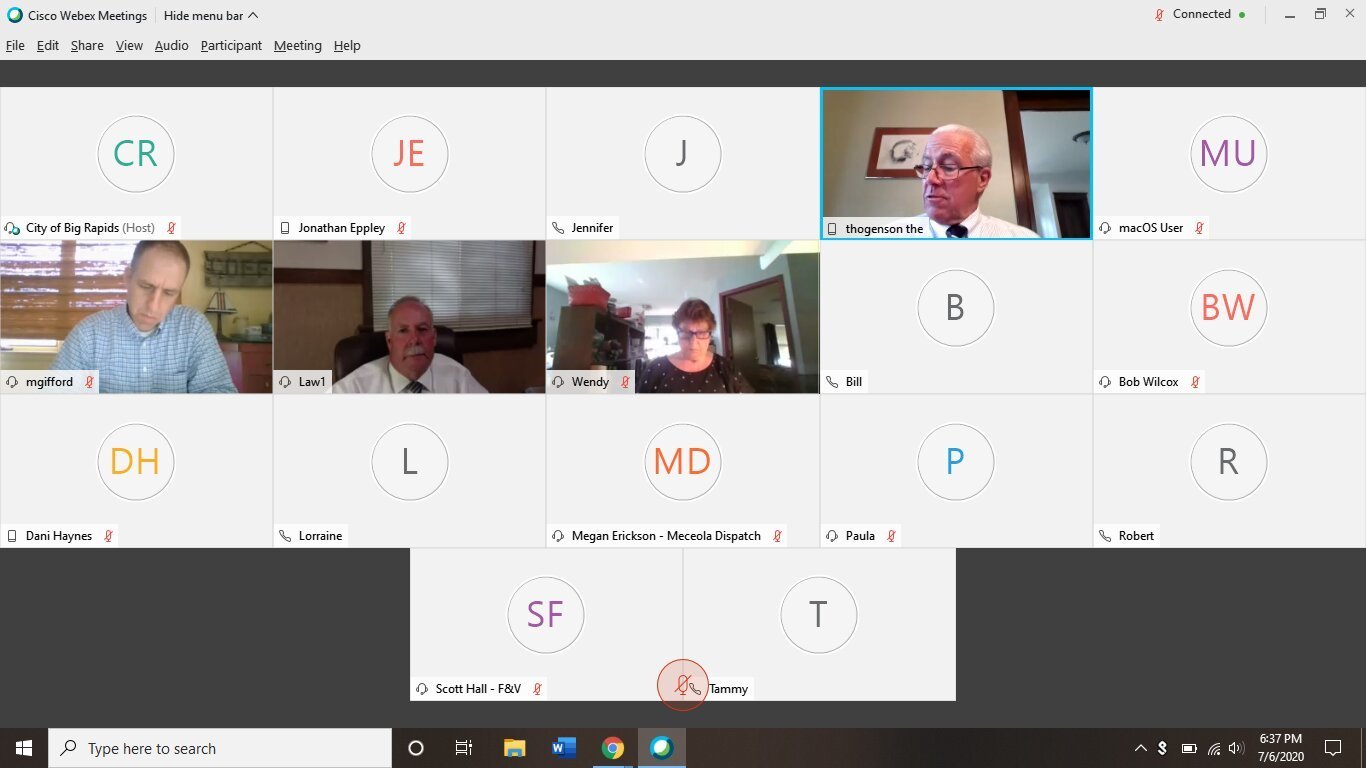Click the Windows taskbar search box
1366x768 pixels.
(220, 748)
